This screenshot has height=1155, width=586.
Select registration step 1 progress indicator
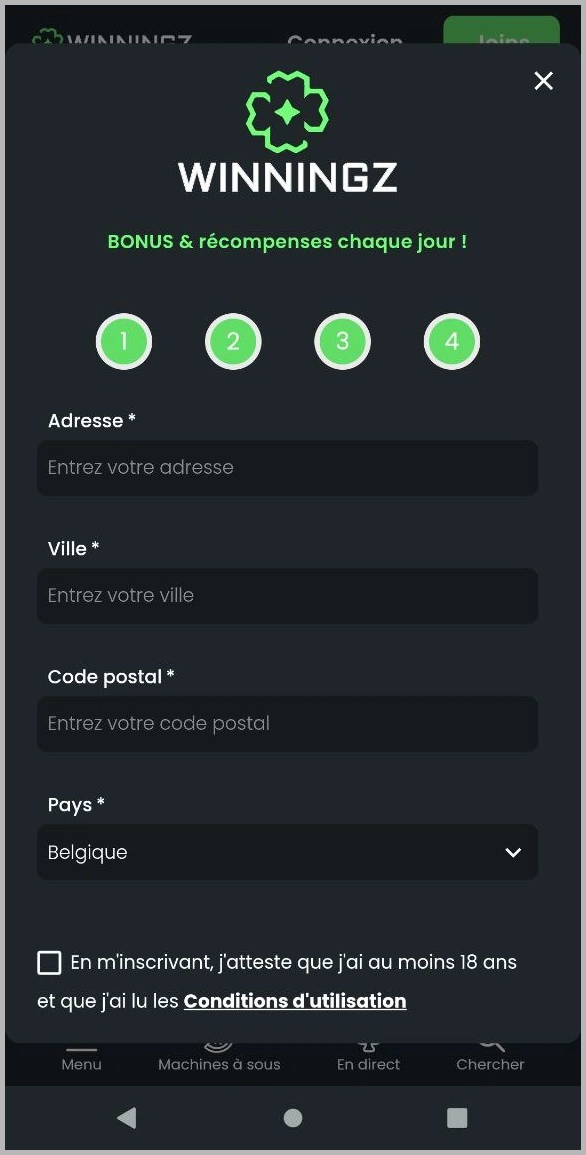click(x=124, y=341)
